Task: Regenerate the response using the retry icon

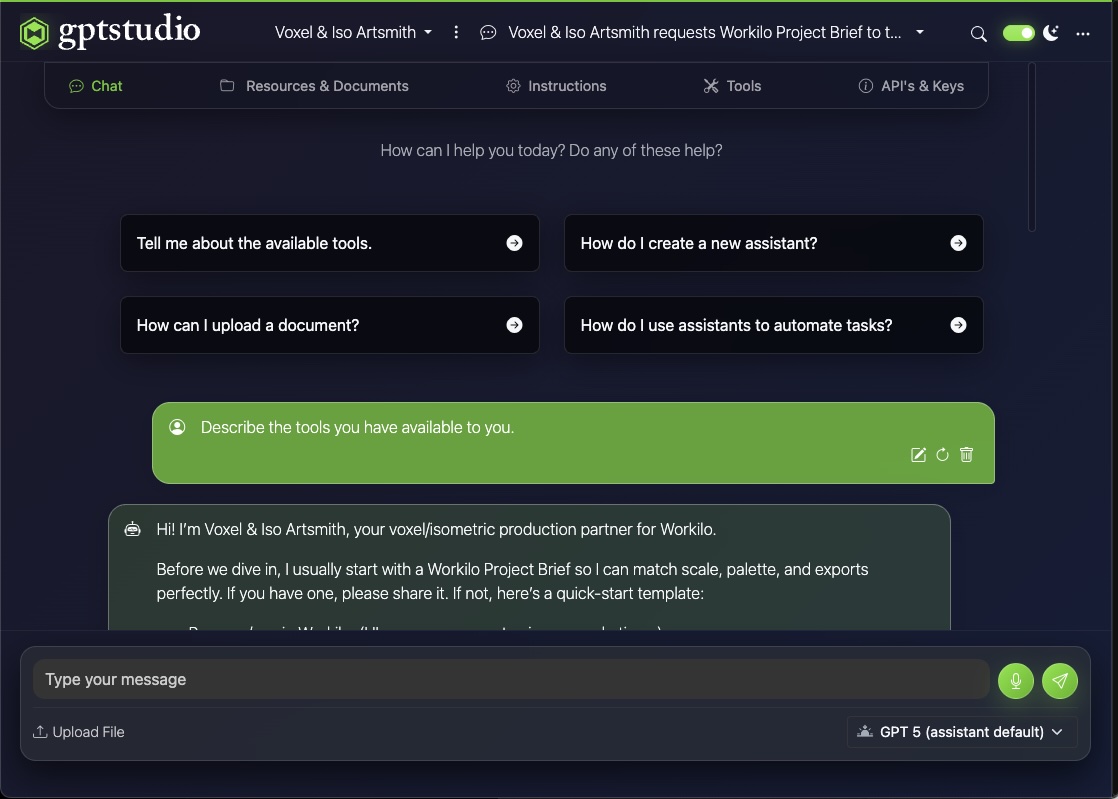Action: click(942, 455)
